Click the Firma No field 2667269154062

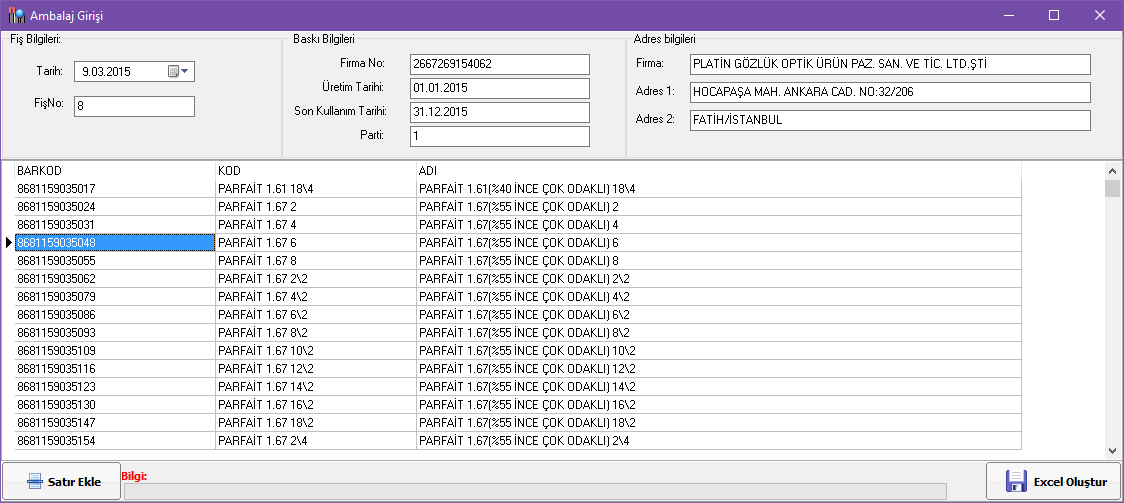500,64
